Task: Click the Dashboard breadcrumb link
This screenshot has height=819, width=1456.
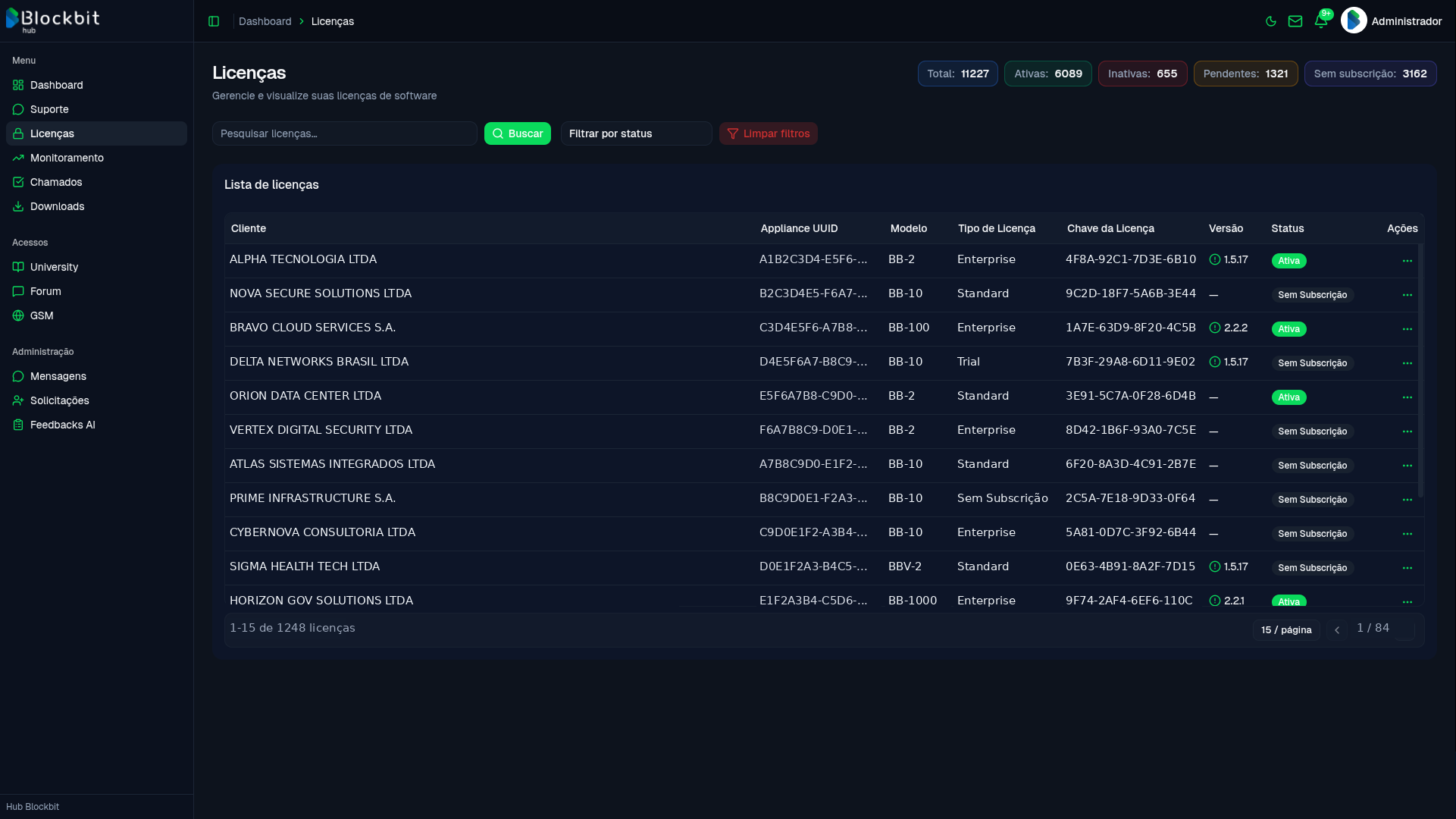Action: 265,21
